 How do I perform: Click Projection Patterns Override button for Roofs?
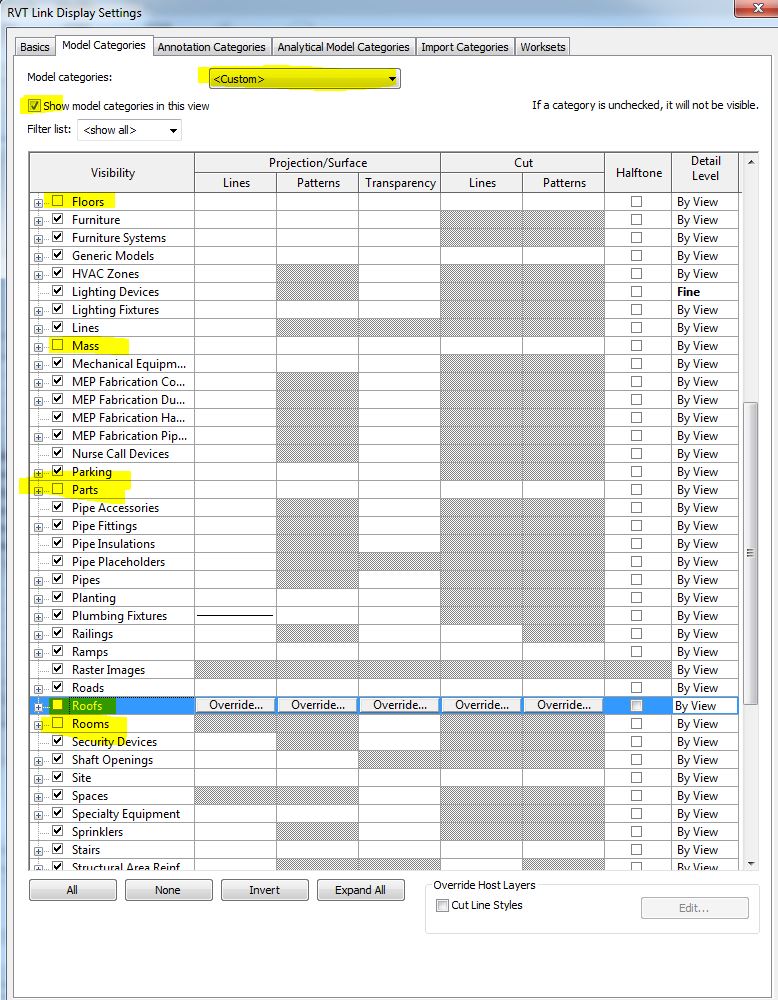[318, 705]
